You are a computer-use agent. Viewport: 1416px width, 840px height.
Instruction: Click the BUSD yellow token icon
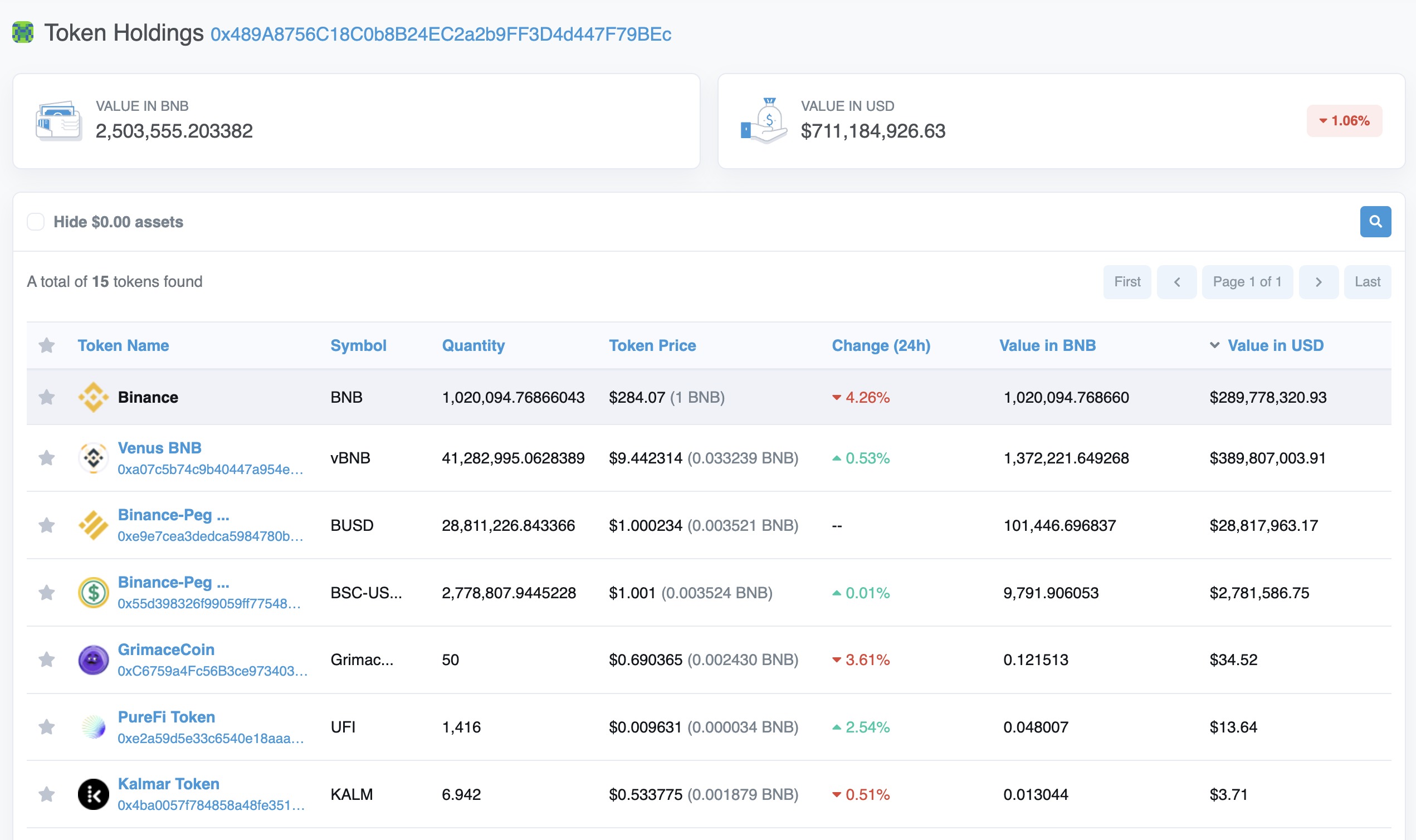tap(94, 525)
